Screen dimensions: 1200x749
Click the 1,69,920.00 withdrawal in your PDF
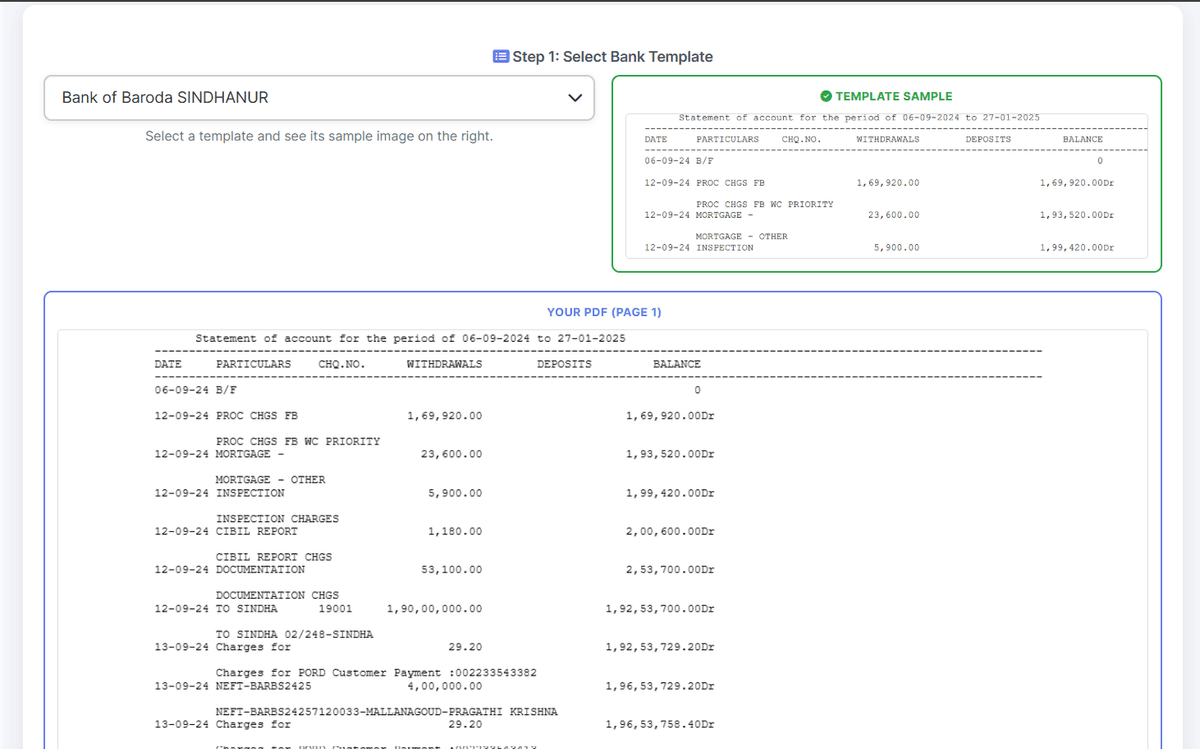(444, 416)
